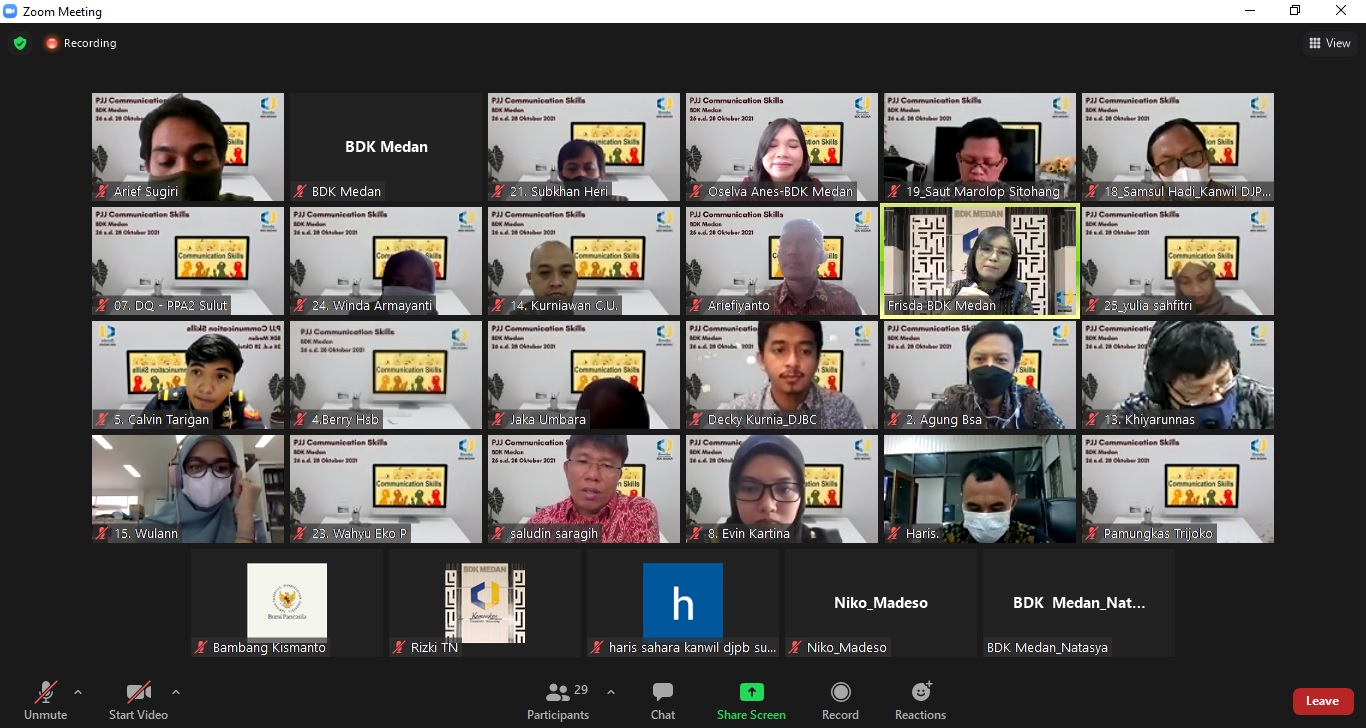Click the red Recording indicator dot

coord(53,43)
